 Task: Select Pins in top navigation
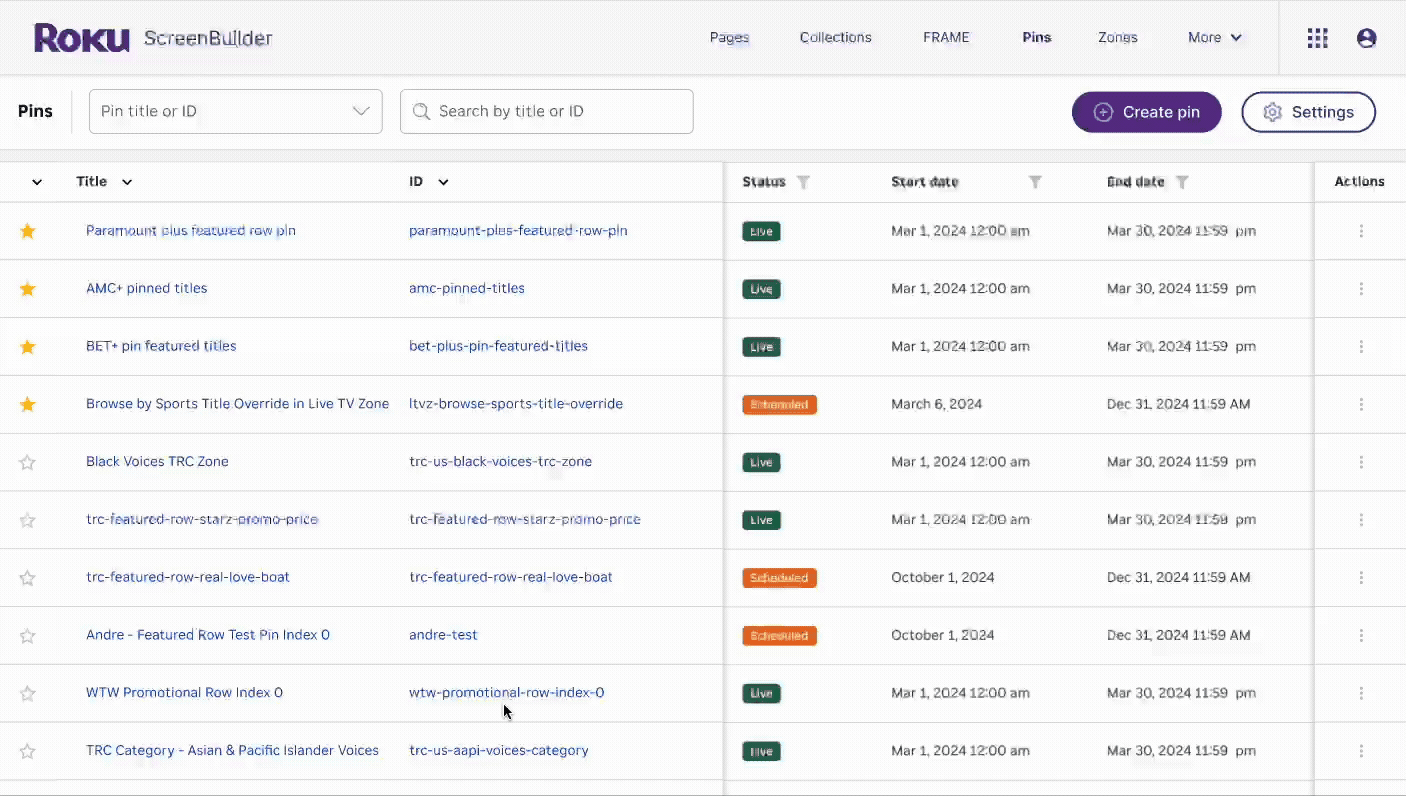coord(1037,38)
